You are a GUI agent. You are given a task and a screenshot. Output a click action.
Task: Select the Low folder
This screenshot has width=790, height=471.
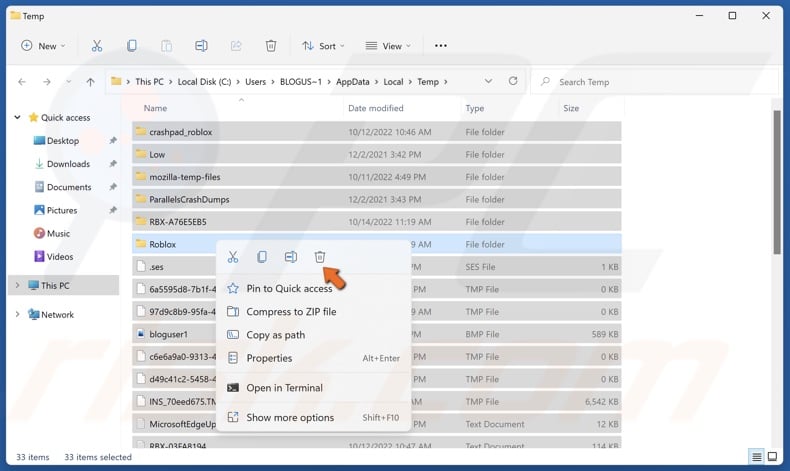click(x=377, y=155)
